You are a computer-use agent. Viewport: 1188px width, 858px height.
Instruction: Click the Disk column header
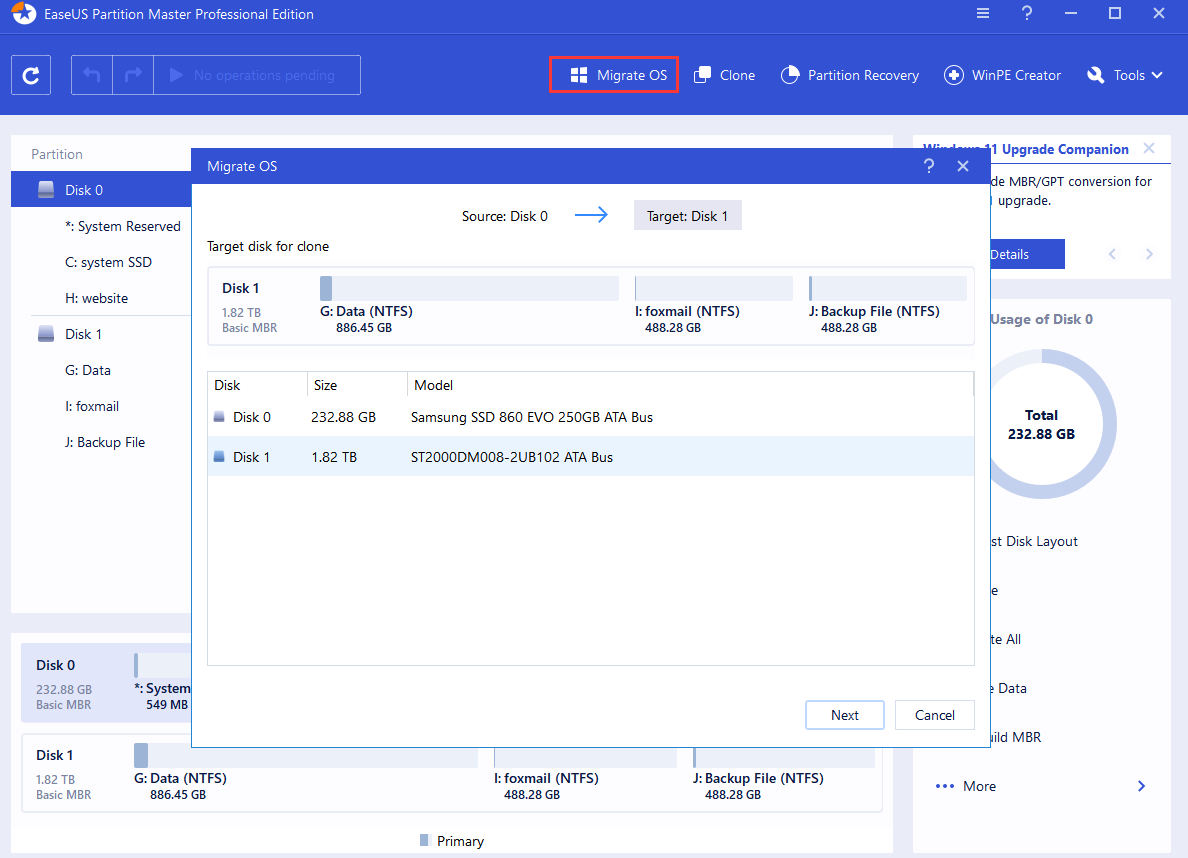tap(258, 385)
